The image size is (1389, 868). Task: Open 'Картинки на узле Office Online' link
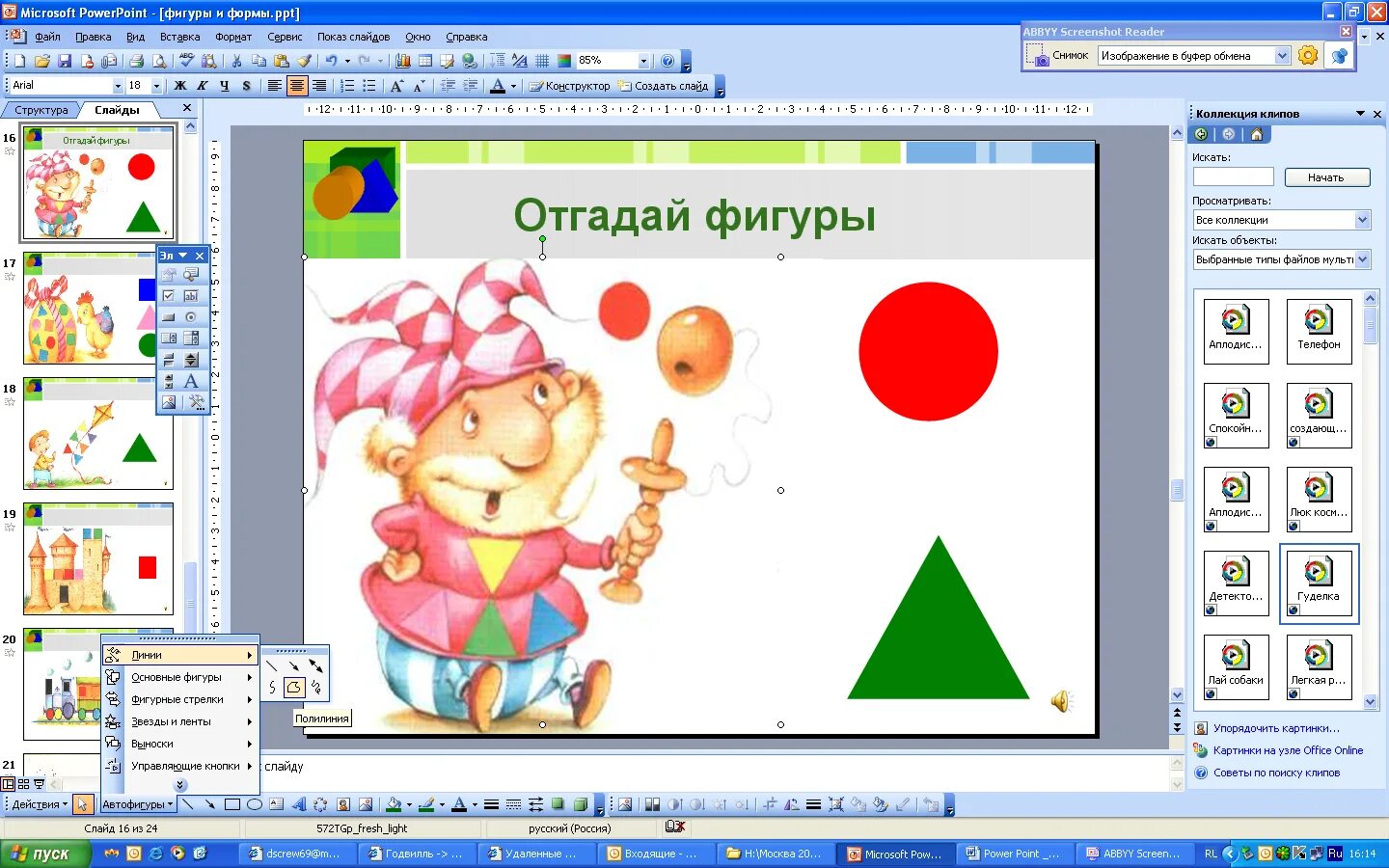coord(1288,750)
